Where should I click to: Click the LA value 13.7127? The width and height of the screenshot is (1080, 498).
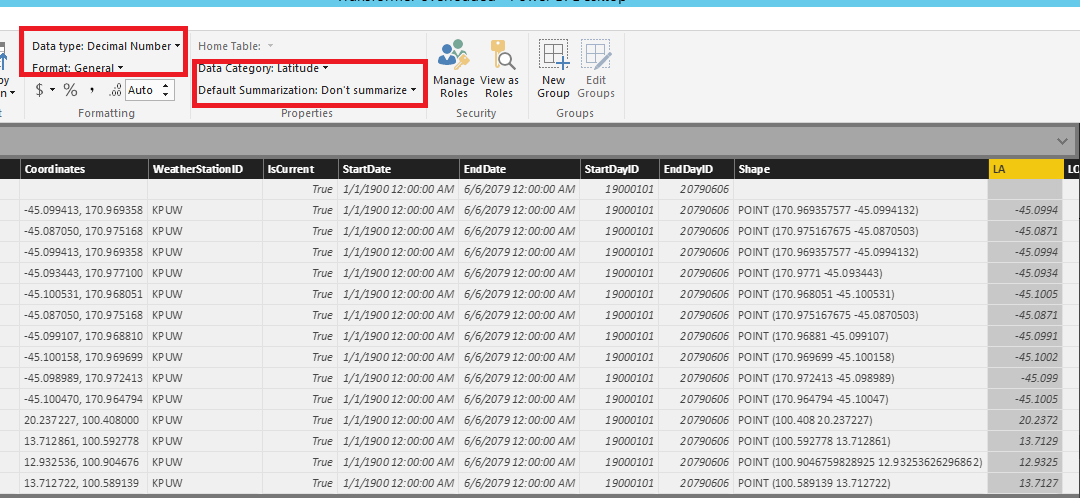tap(1026, 483)
